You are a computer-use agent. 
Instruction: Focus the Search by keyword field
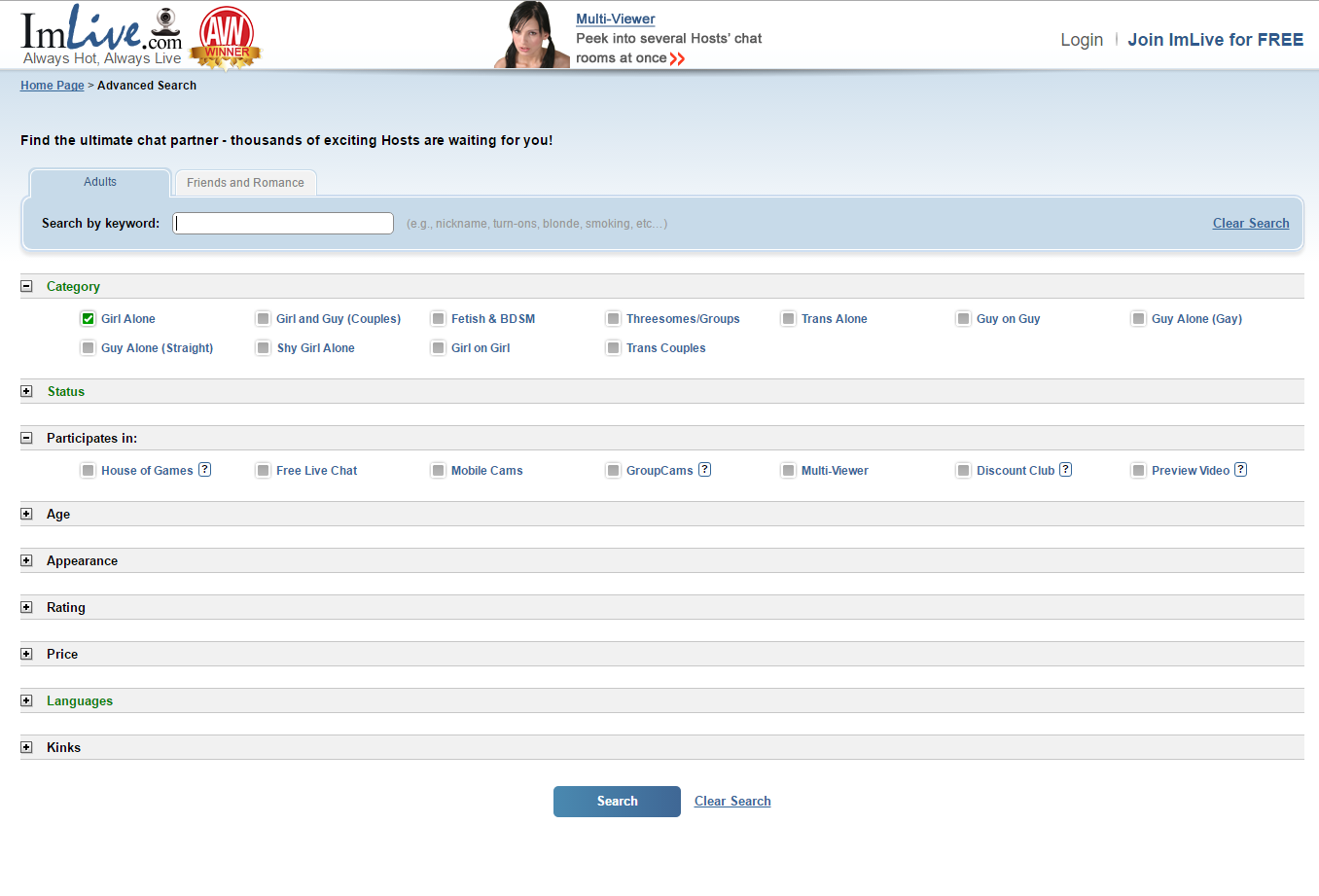283,223
